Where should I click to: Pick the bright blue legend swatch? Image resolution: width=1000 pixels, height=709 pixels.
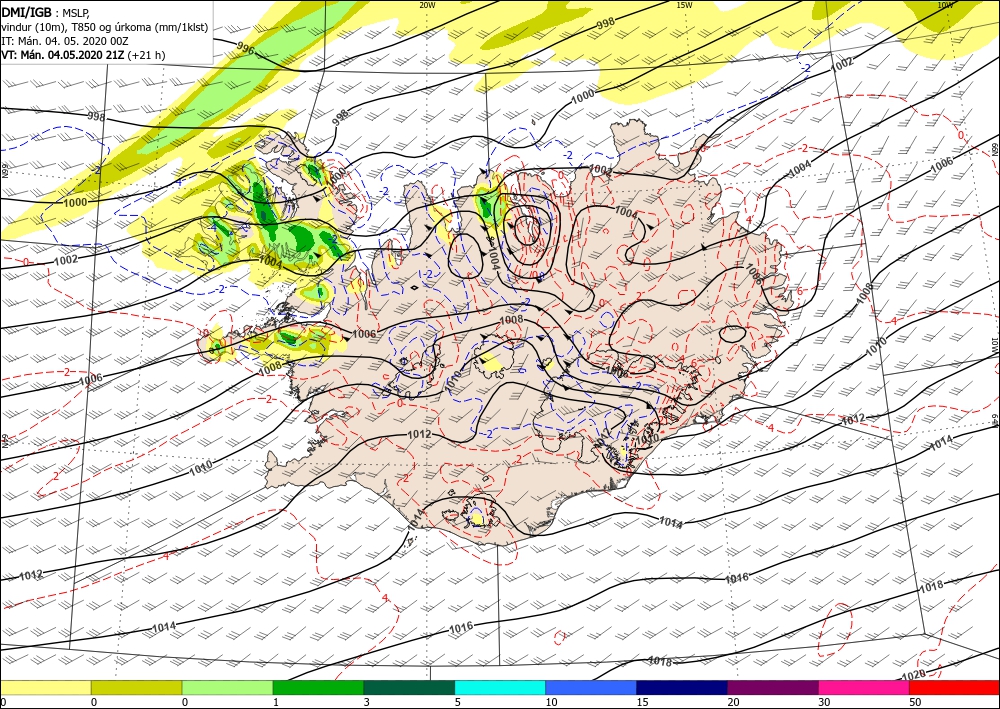(x=591, y=687)
